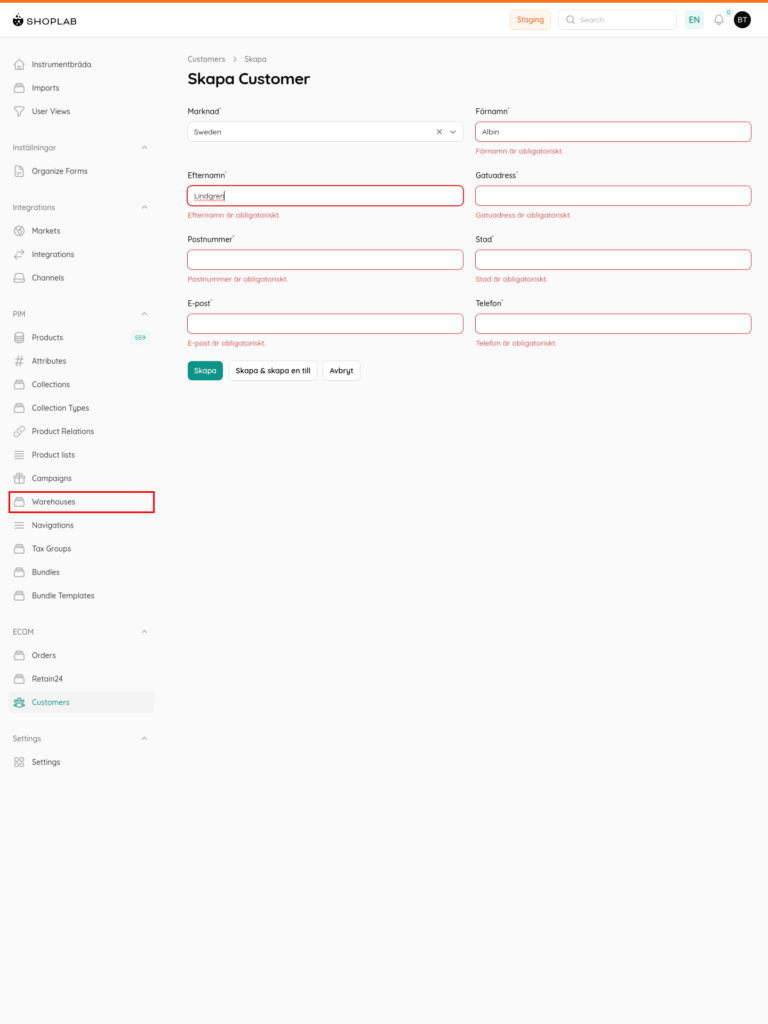Click the Shoplab logo
Viewport: 768px width, 1024px height.
45,20
